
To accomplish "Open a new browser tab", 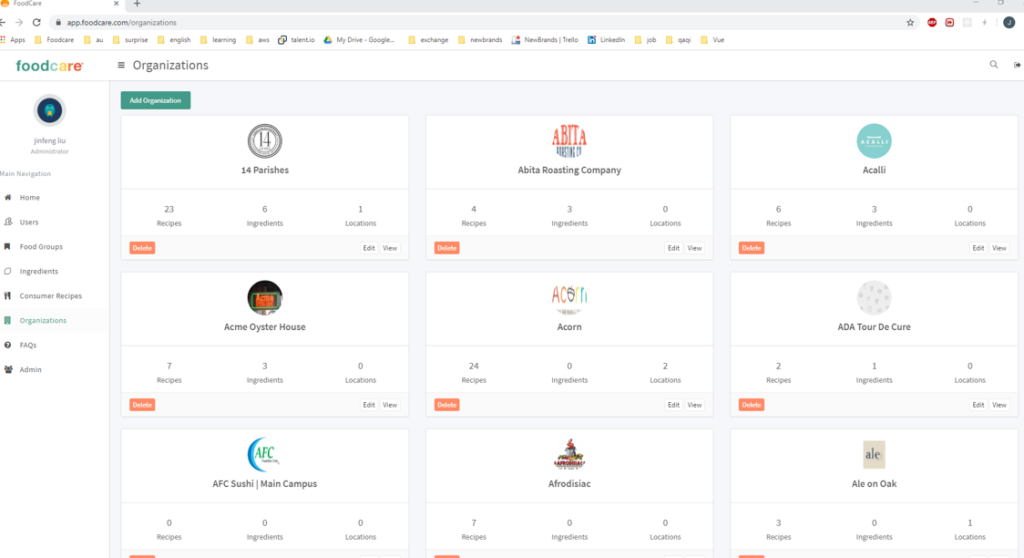I will 137,4.
